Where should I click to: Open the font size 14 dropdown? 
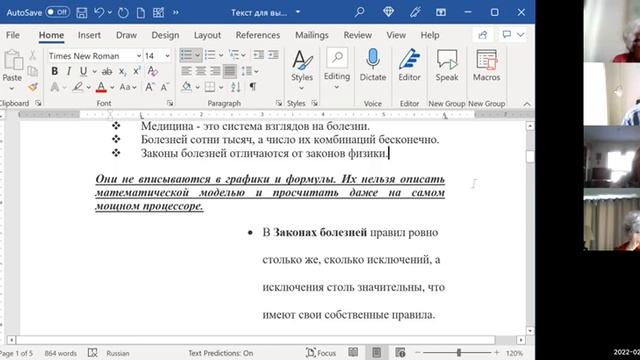(x=167, y=56)
